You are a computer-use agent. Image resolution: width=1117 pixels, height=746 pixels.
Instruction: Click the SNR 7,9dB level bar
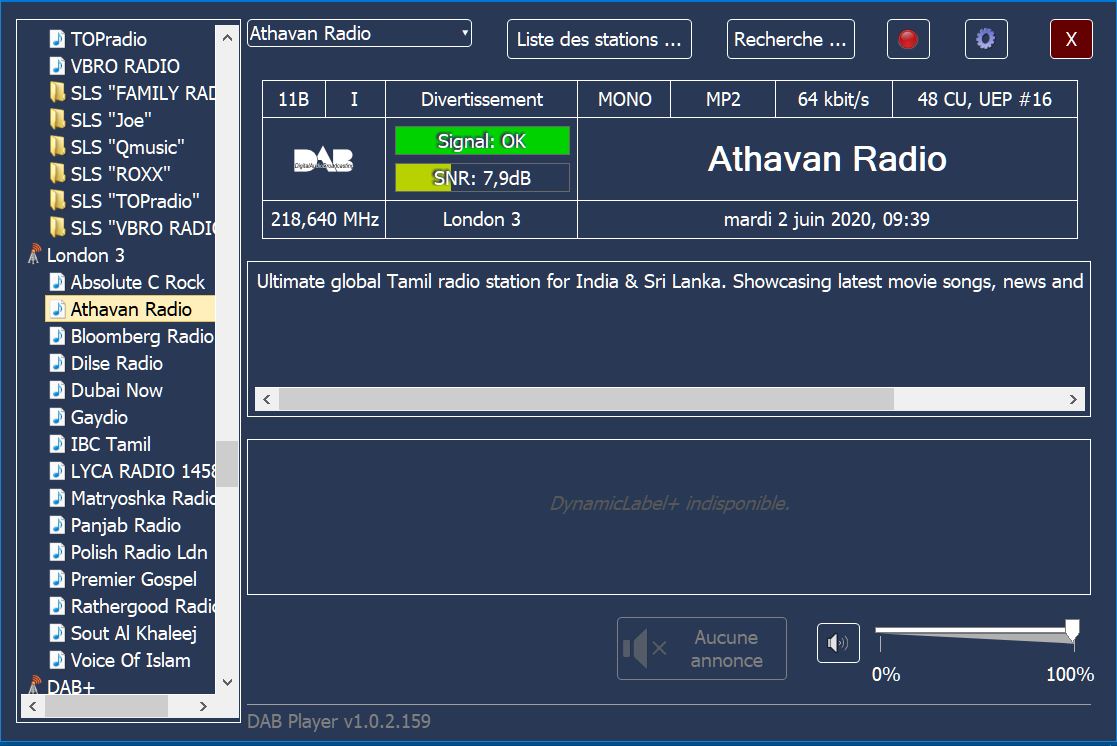pos(482,178)
